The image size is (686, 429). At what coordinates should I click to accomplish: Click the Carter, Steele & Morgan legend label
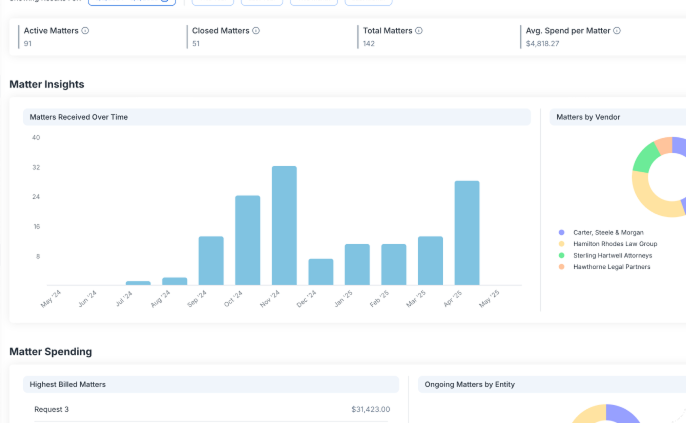coord(609,232)
